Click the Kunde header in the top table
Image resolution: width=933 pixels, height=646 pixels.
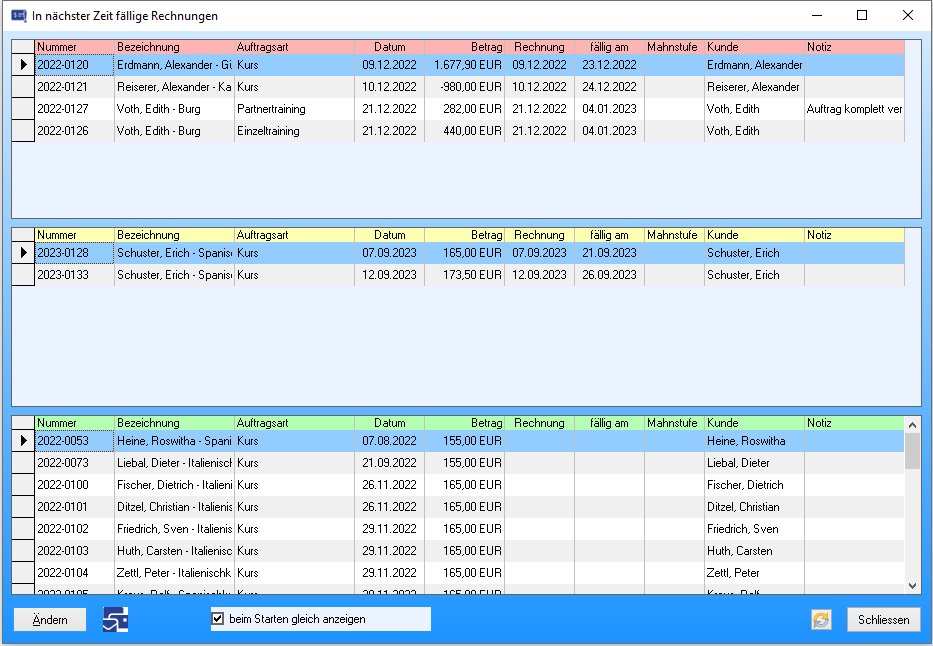754,47
